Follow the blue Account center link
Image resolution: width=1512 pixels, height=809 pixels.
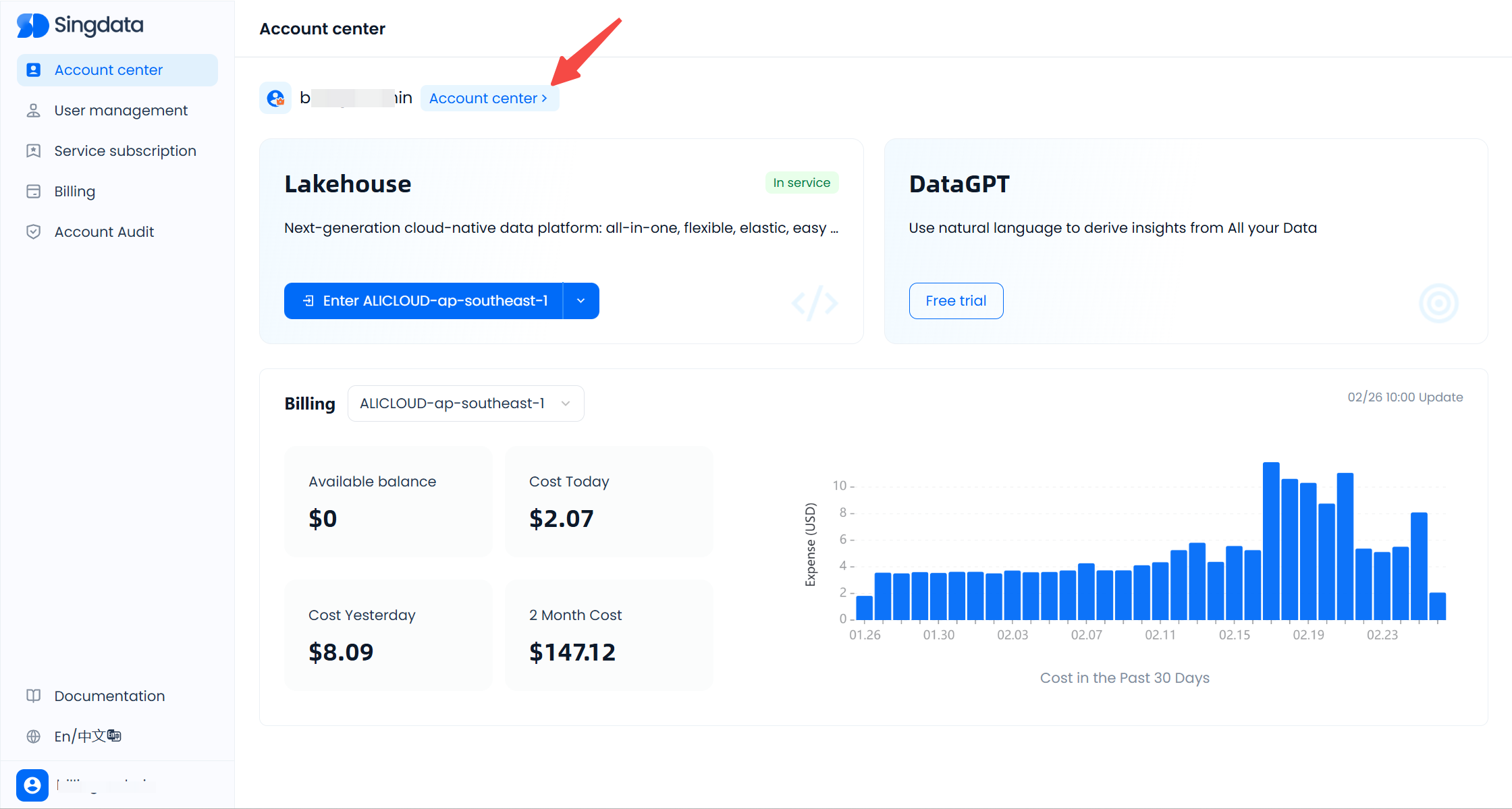(x=489, y=99)
